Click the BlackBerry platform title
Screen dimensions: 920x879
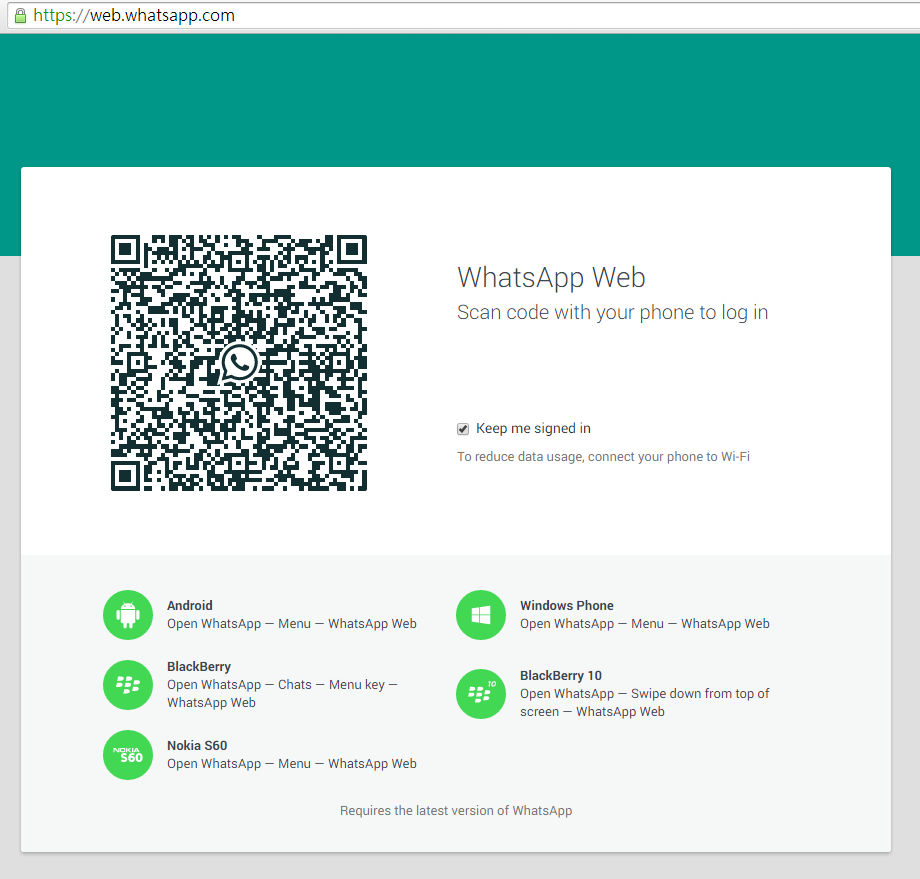tap(199, 667)
